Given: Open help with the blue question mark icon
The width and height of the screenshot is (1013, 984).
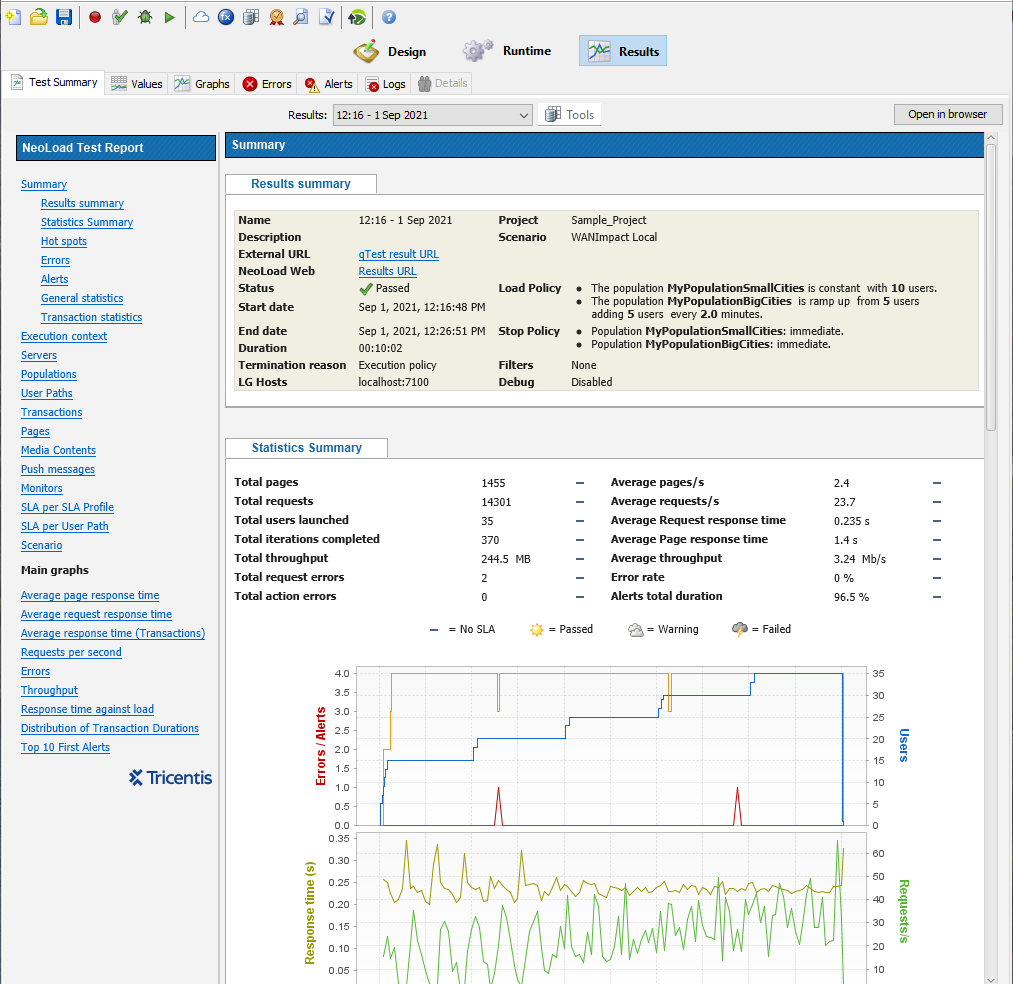Looking at the screenshot, I should pyautogui.click(x=389, y=17).
